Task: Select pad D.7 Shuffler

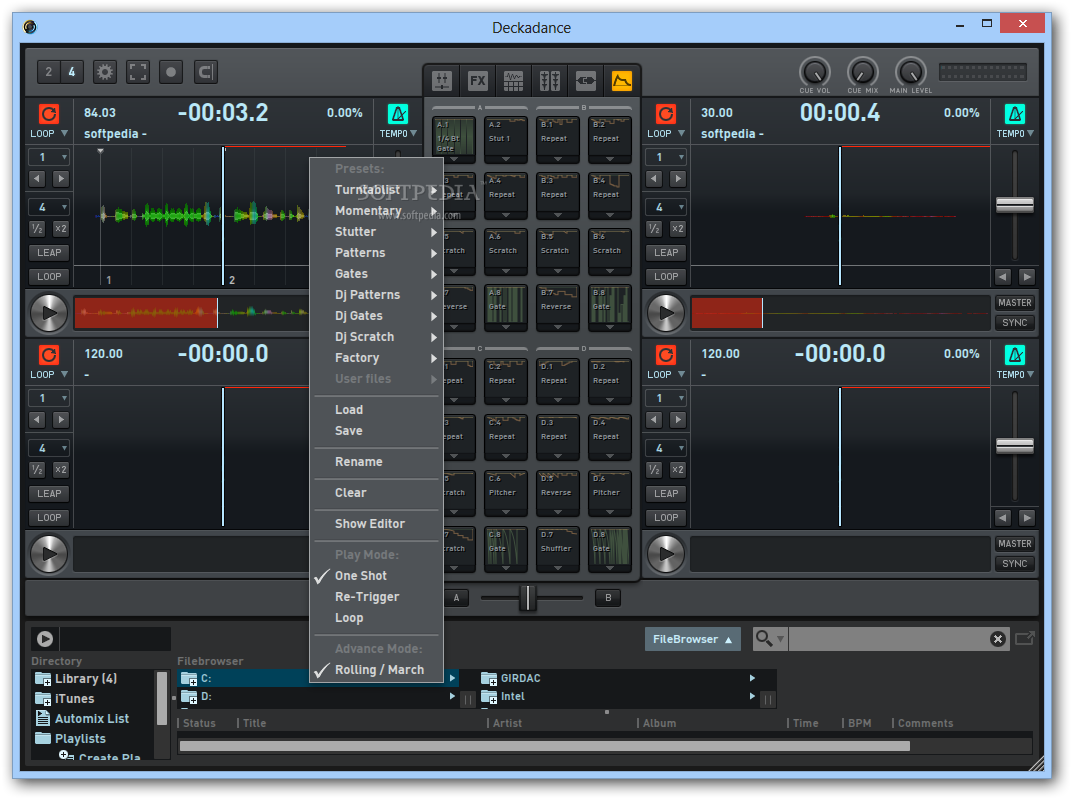Action: (x=558, y=549)
